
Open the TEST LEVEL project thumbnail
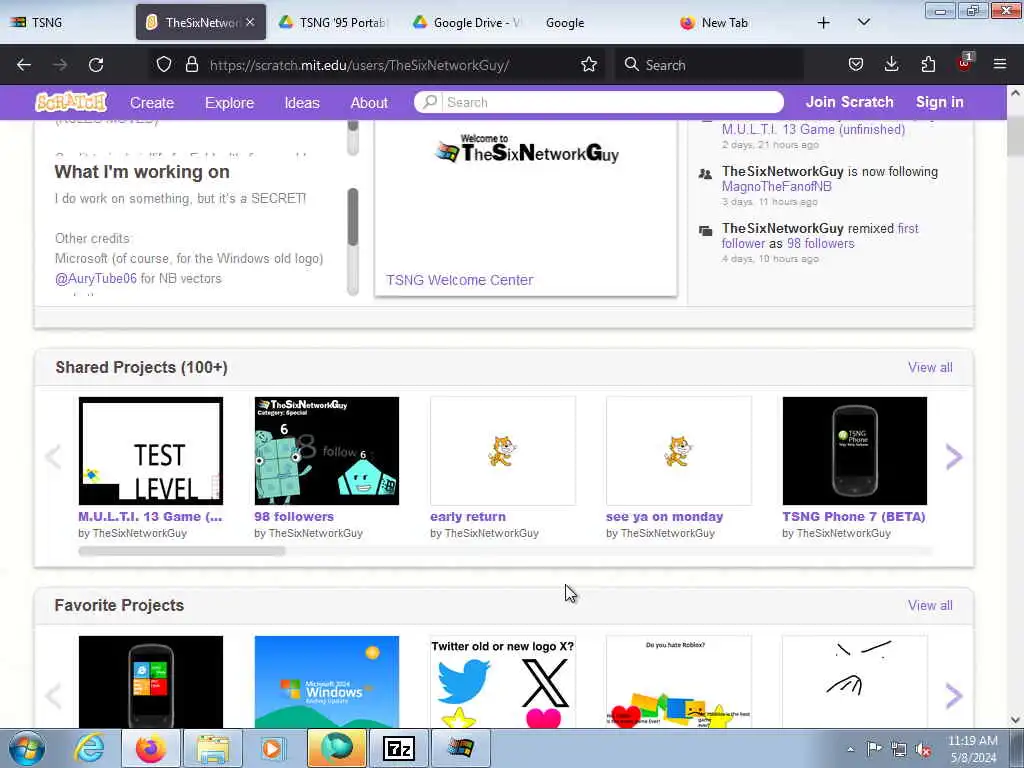pyautogui.click(x=151, y=451)
